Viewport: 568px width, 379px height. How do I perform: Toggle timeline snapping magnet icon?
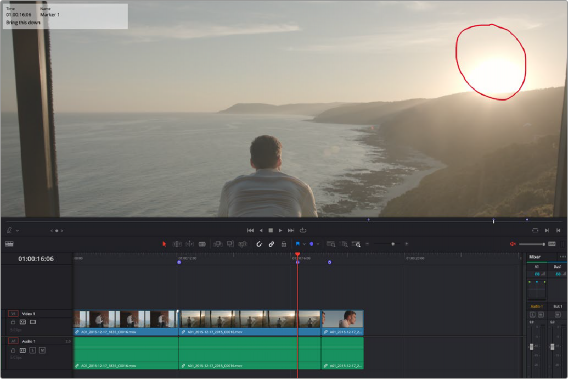[x=259, y=244]
